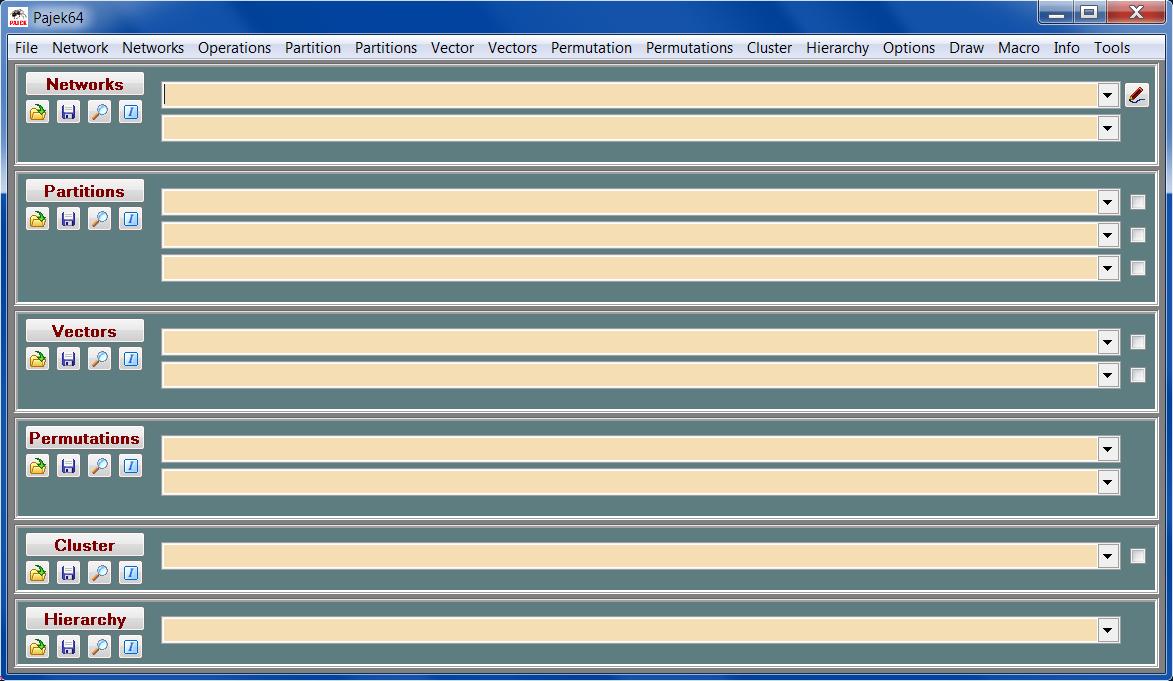The image size is (1173, 681).
Task: Open the Tools menu
Action: click(1112, 48)
